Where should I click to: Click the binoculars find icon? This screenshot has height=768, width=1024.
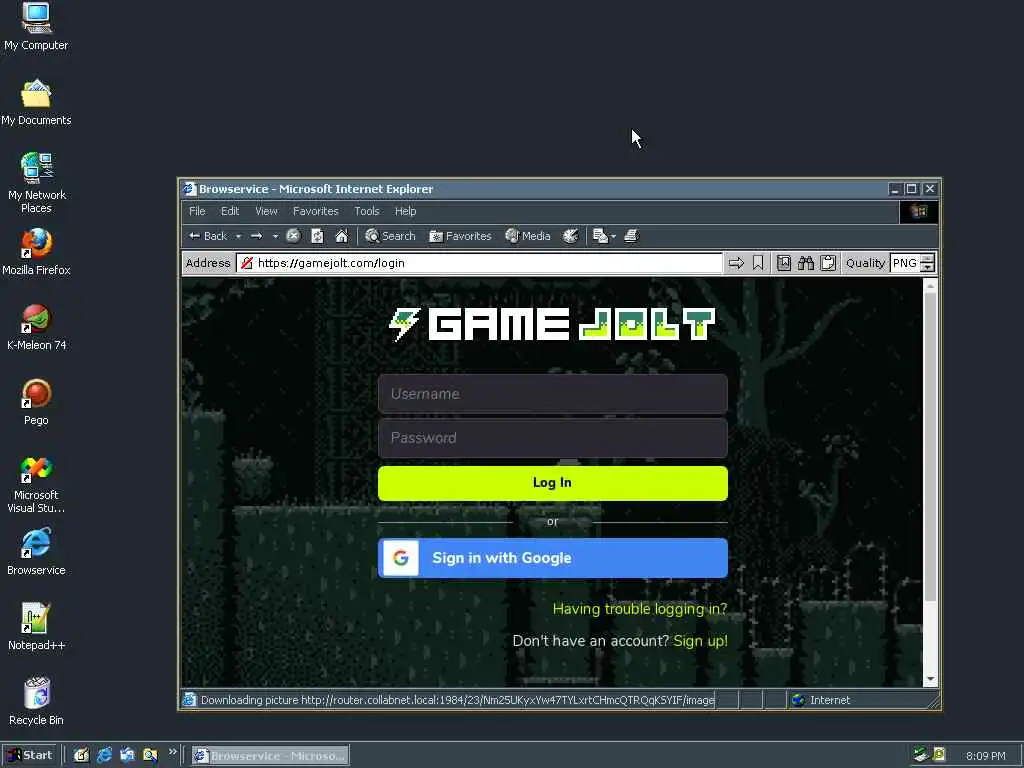pyautogui.click(x=806, y=263)
